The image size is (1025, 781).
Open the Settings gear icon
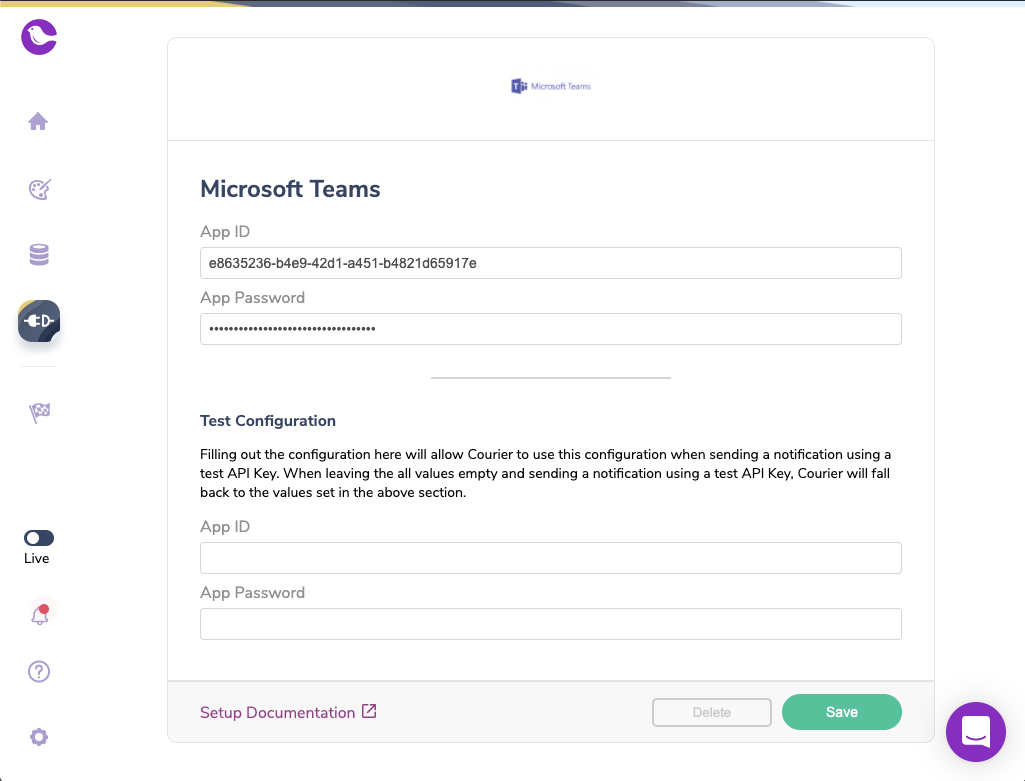point(39,737)
